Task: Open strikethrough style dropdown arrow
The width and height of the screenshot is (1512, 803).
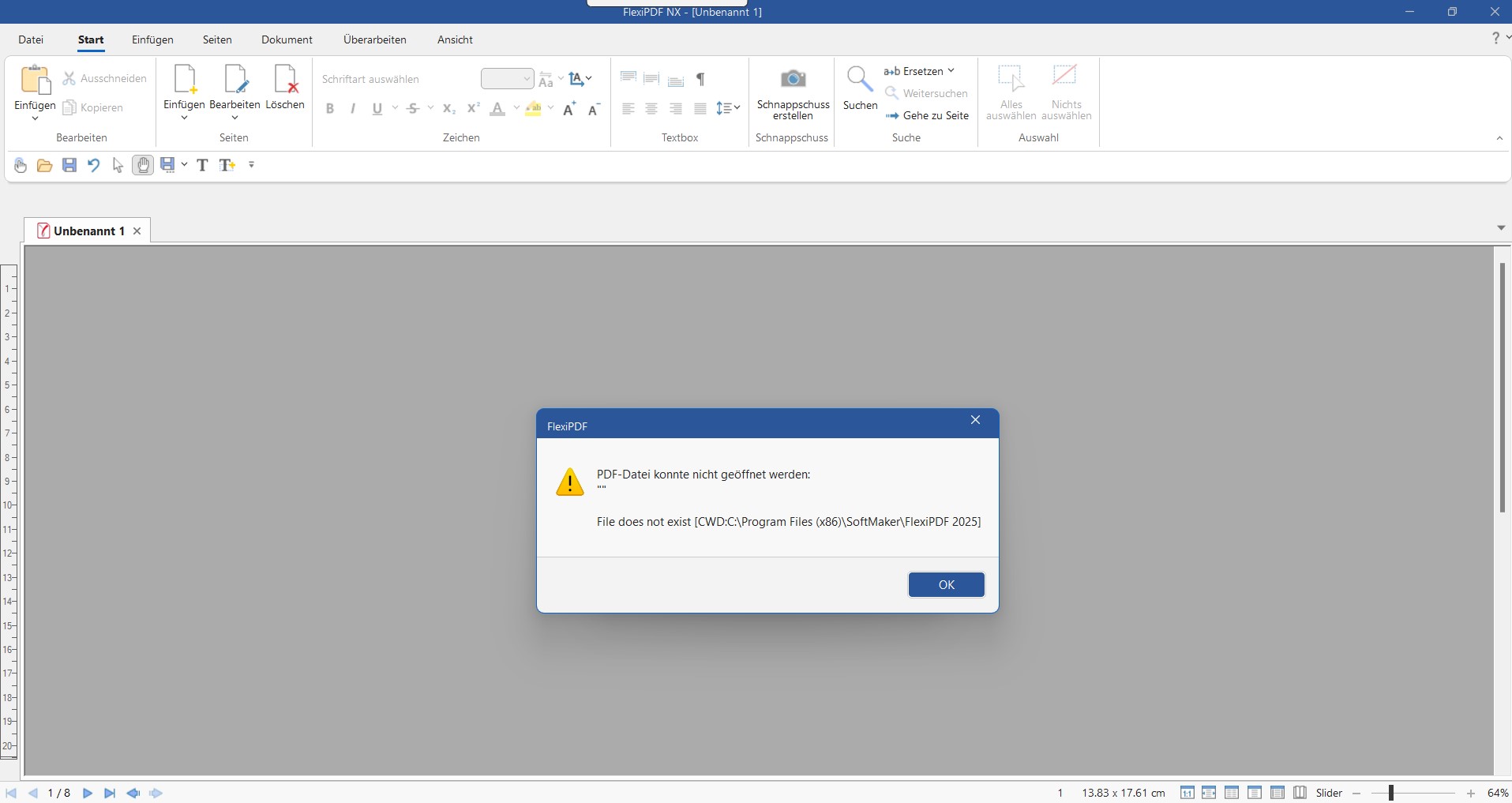Action: (x=430, y=108)
